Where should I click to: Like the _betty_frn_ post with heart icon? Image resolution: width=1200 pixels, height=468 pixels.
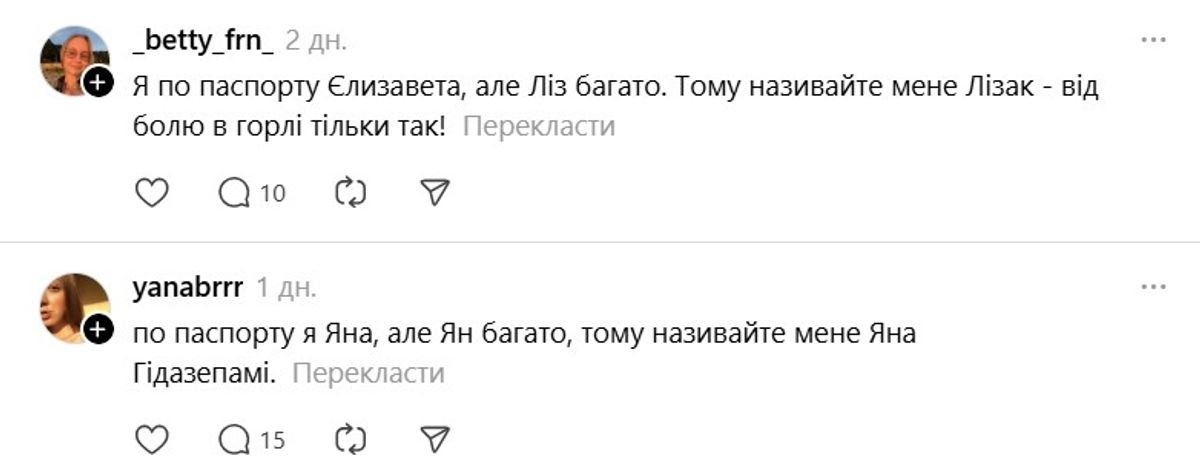click(x=151, y=192)
